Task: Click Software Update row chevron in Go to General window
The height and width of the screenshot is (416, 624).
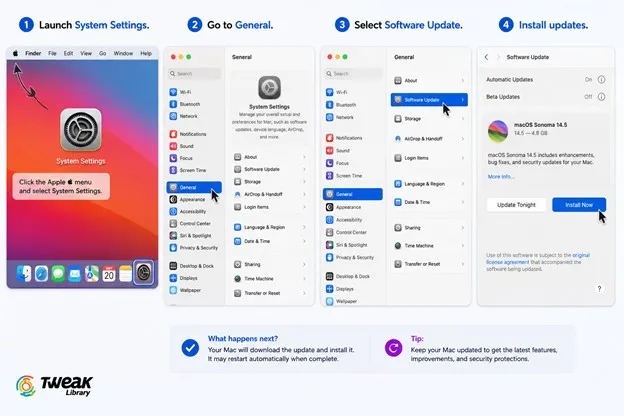Action: [x=304, y=169]
